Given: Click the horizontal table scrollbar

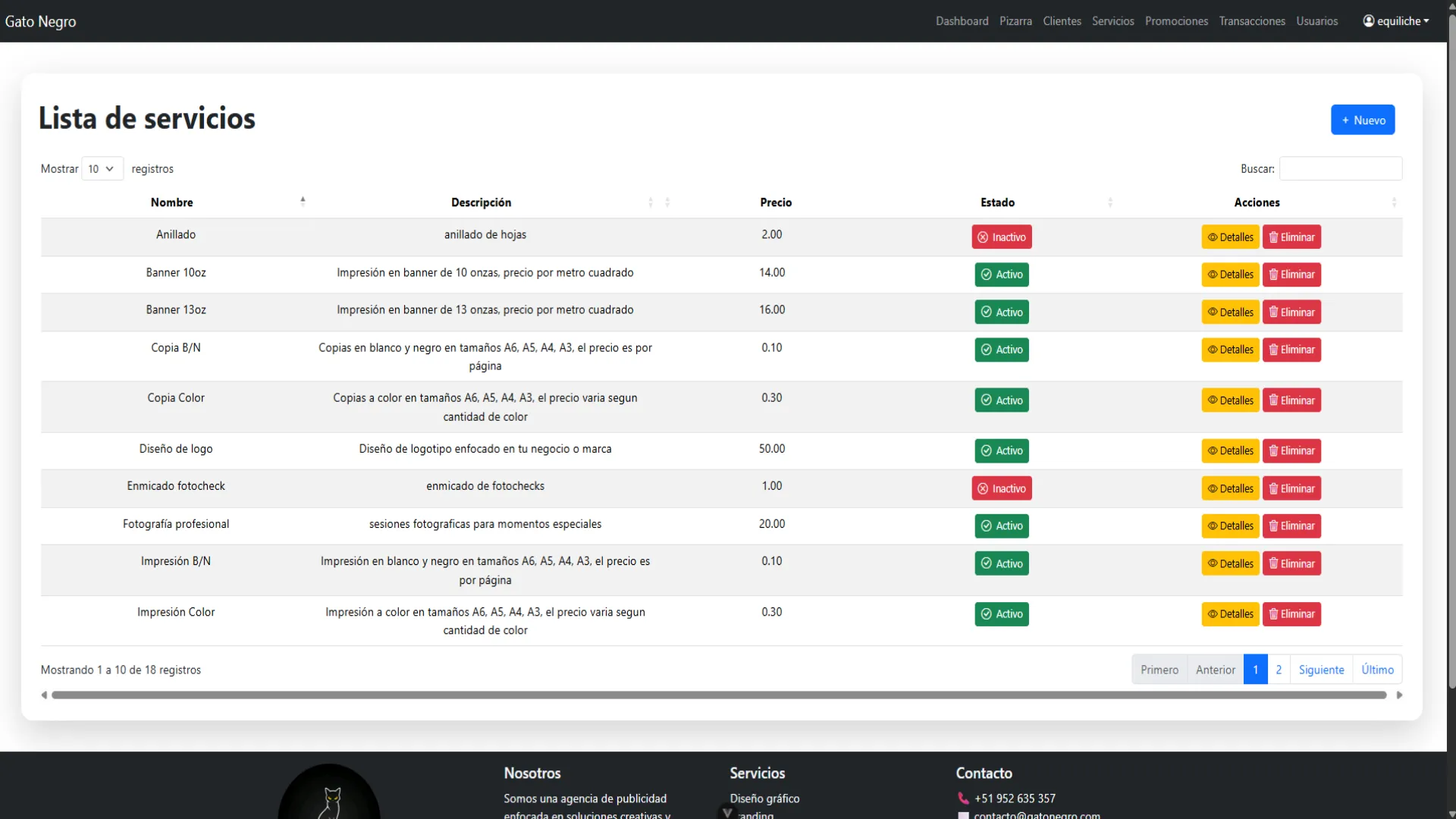Looking at the screenshot, I should (x=719, y=695).
